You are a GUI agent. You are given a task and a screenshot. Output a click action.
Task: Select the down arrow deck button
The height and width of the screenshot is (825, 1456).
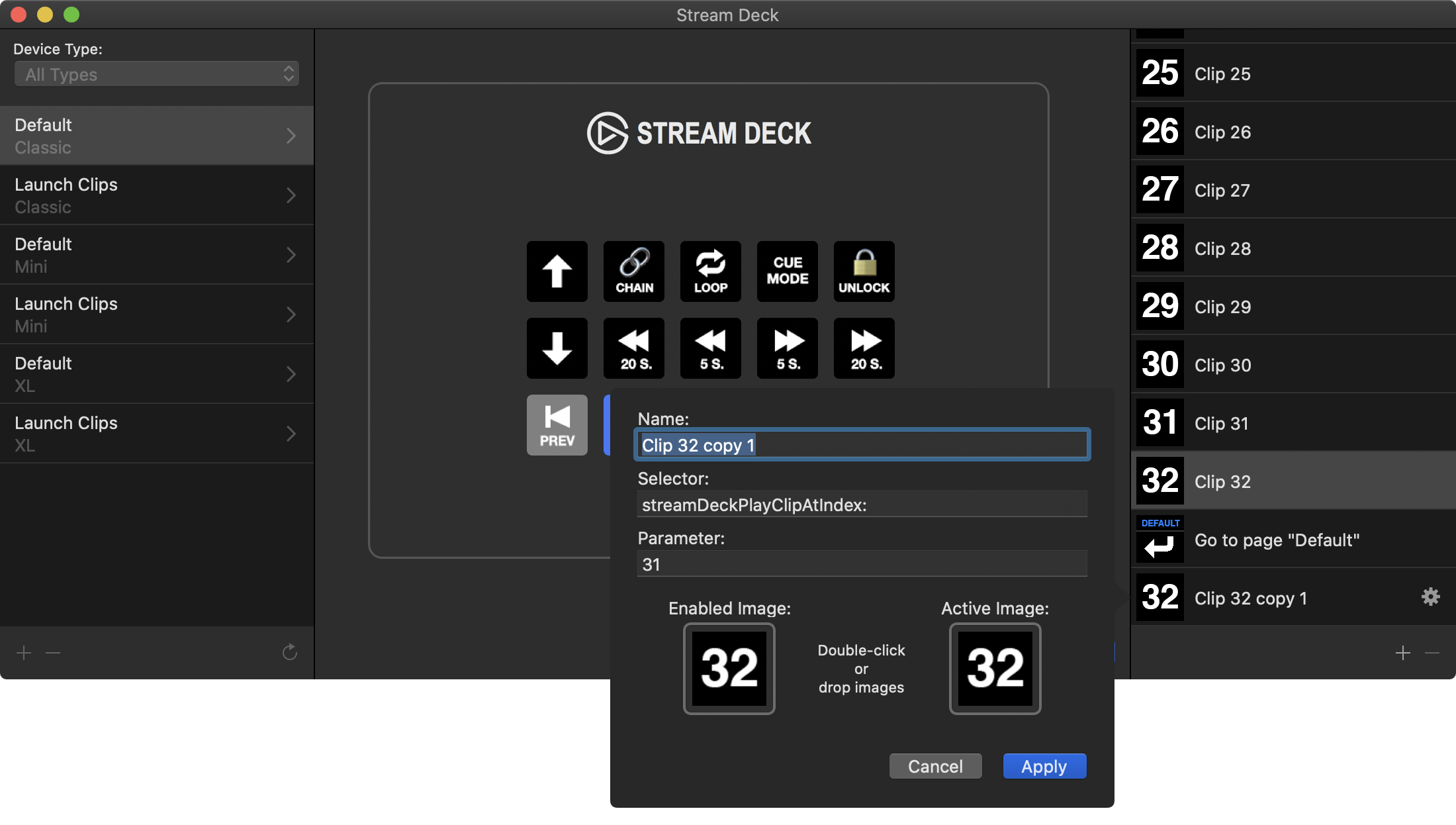[x=557, y=348]
